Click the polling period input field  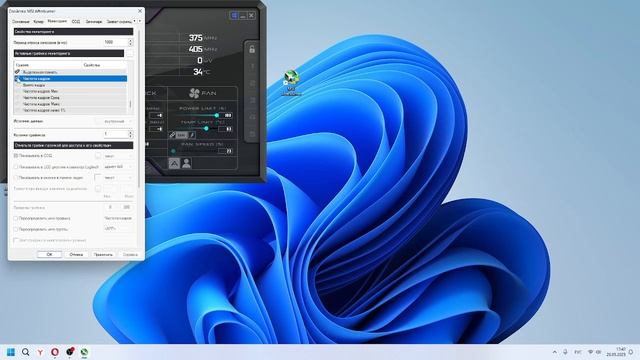[x=116, y=42]
